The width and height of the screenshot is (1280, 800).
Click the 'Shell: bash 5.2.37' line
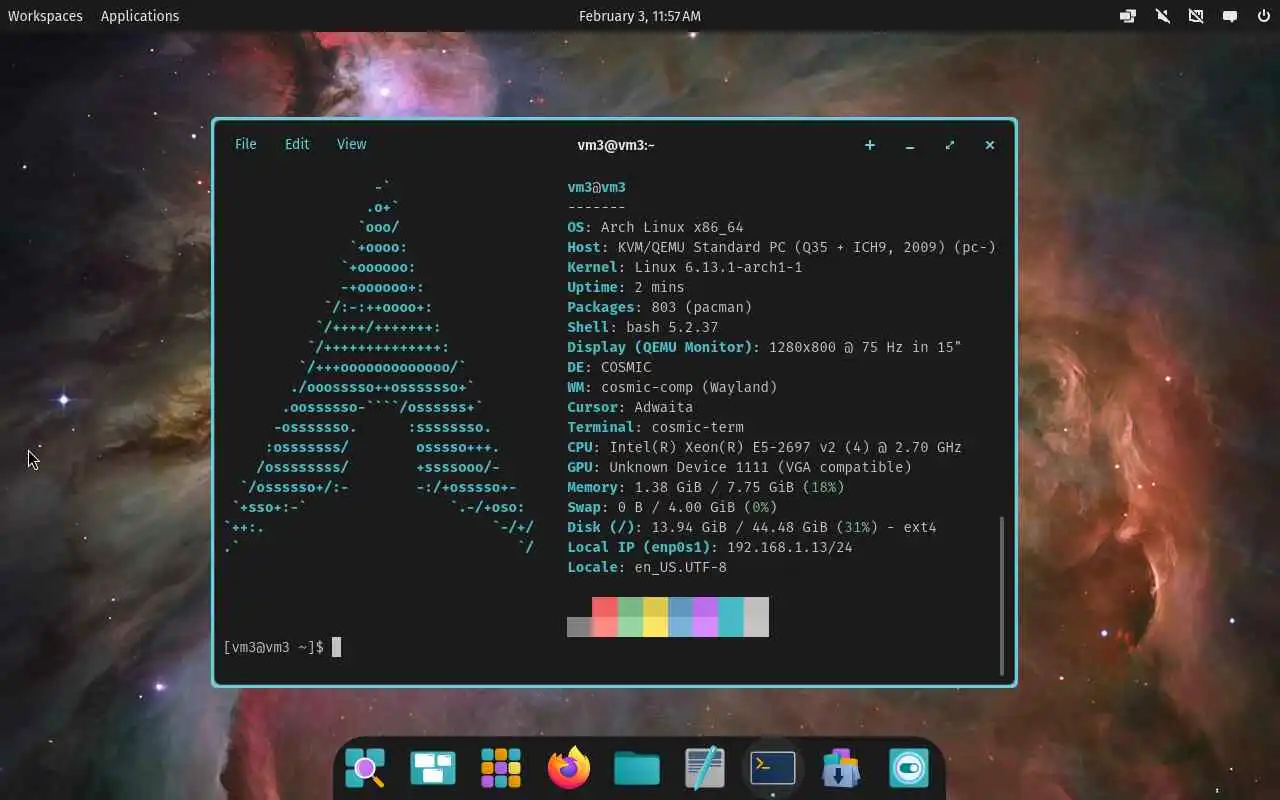point(643,327)
